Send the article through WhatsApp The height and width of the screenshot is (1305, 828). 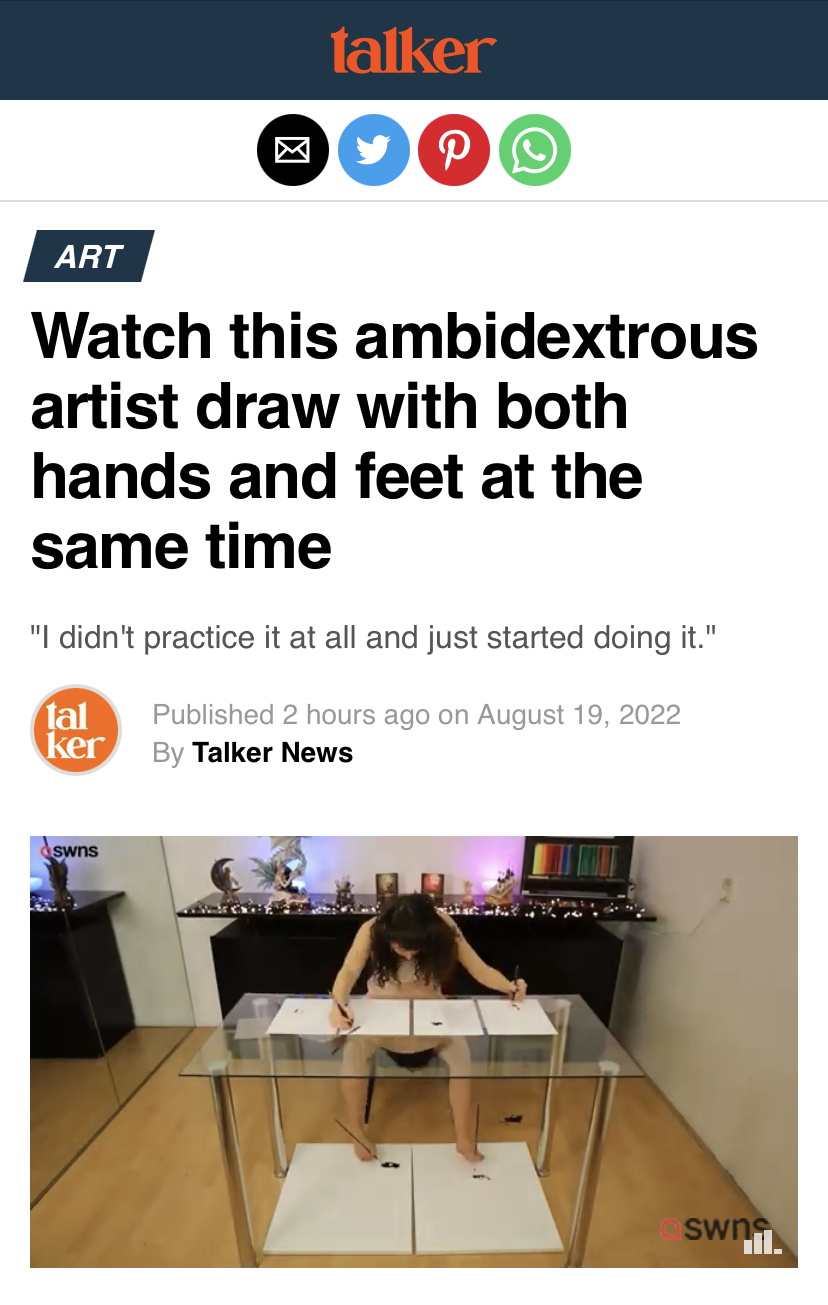click(x=534, y=150)
